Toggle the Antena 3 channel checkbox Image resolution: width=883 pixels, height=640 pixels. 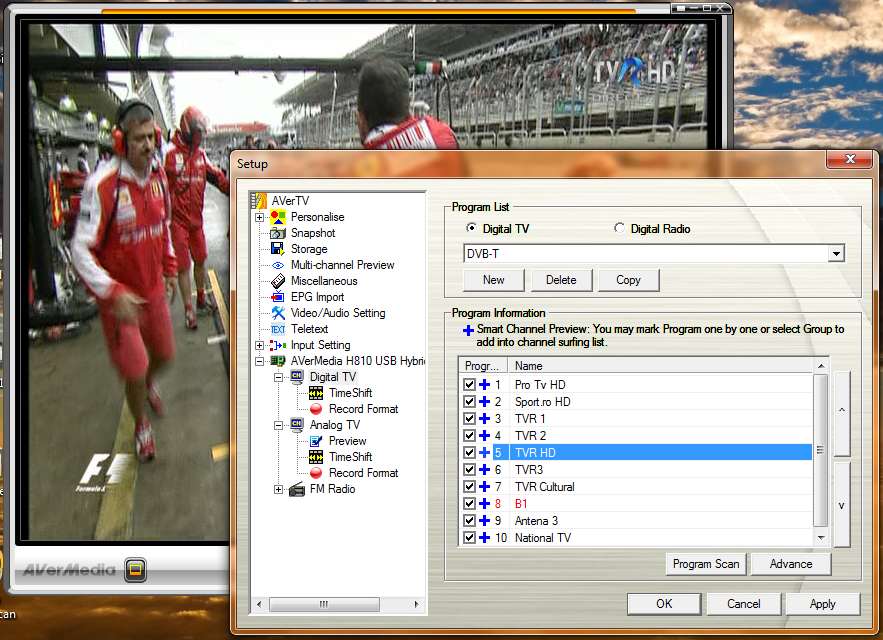[x=470, y=521]
